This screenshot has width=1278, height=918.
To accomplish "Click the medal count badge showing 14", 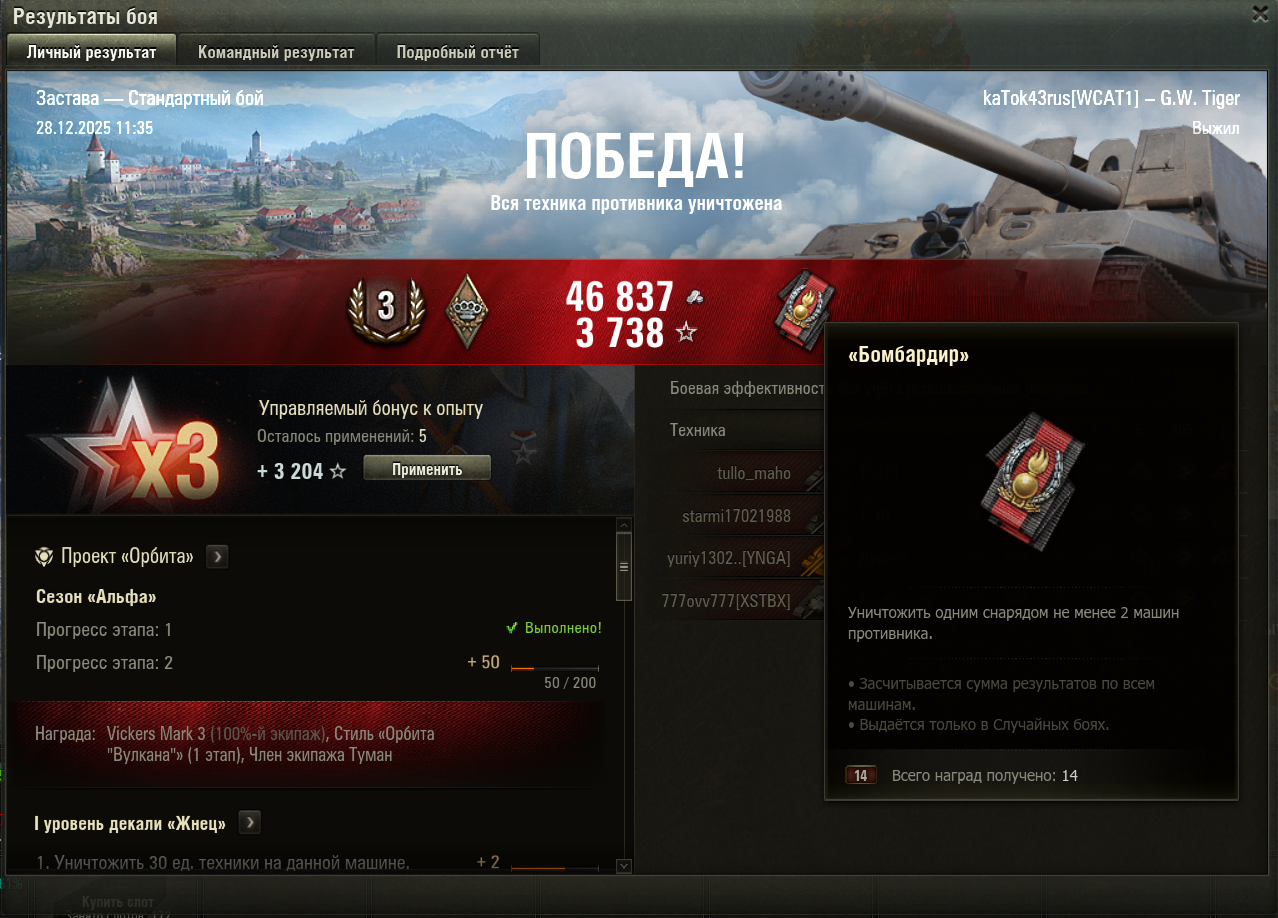I will pos(861,775).
